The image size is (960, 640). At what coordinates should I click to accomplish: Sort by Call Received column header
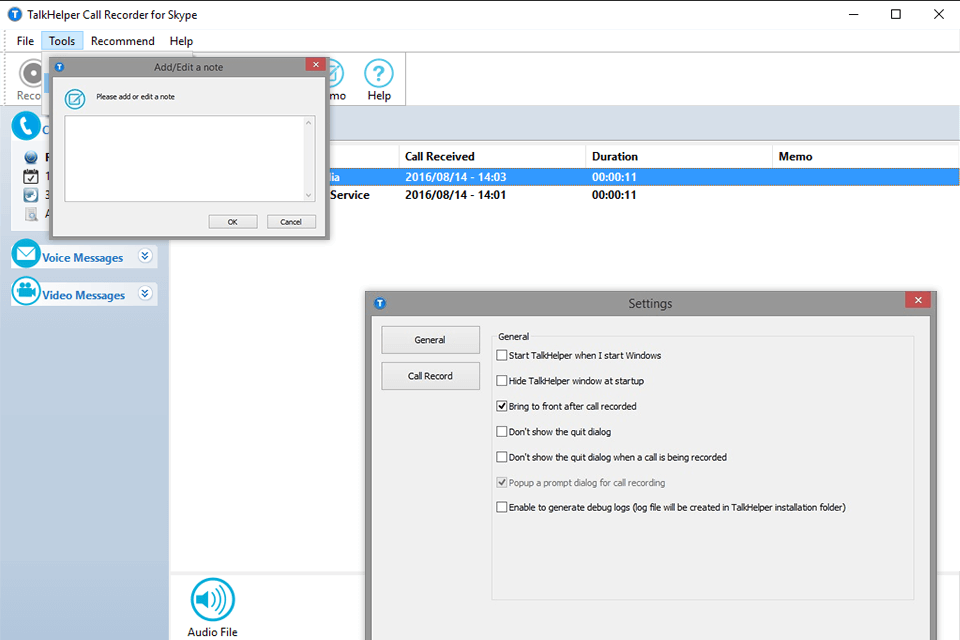pos(492,157)
